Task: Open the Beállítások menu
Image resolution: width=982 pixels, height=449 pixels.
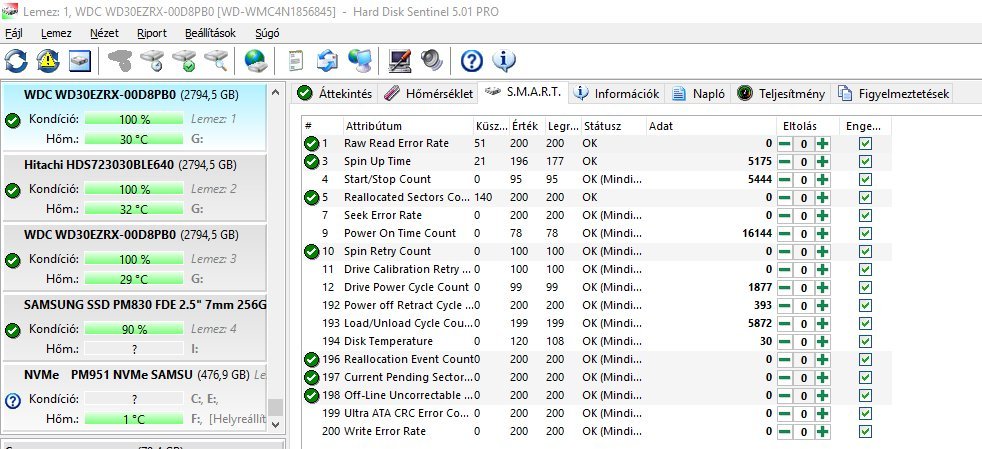Action: [x=210, y=33]
